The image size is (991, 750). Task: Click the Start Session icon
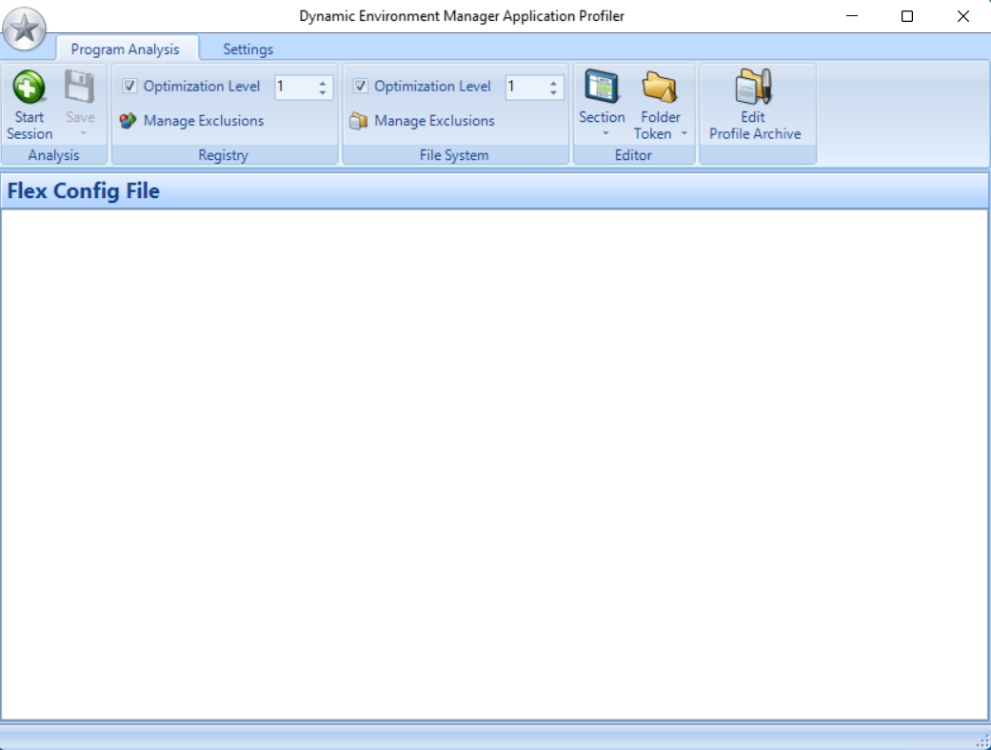[x=29, y=88]
